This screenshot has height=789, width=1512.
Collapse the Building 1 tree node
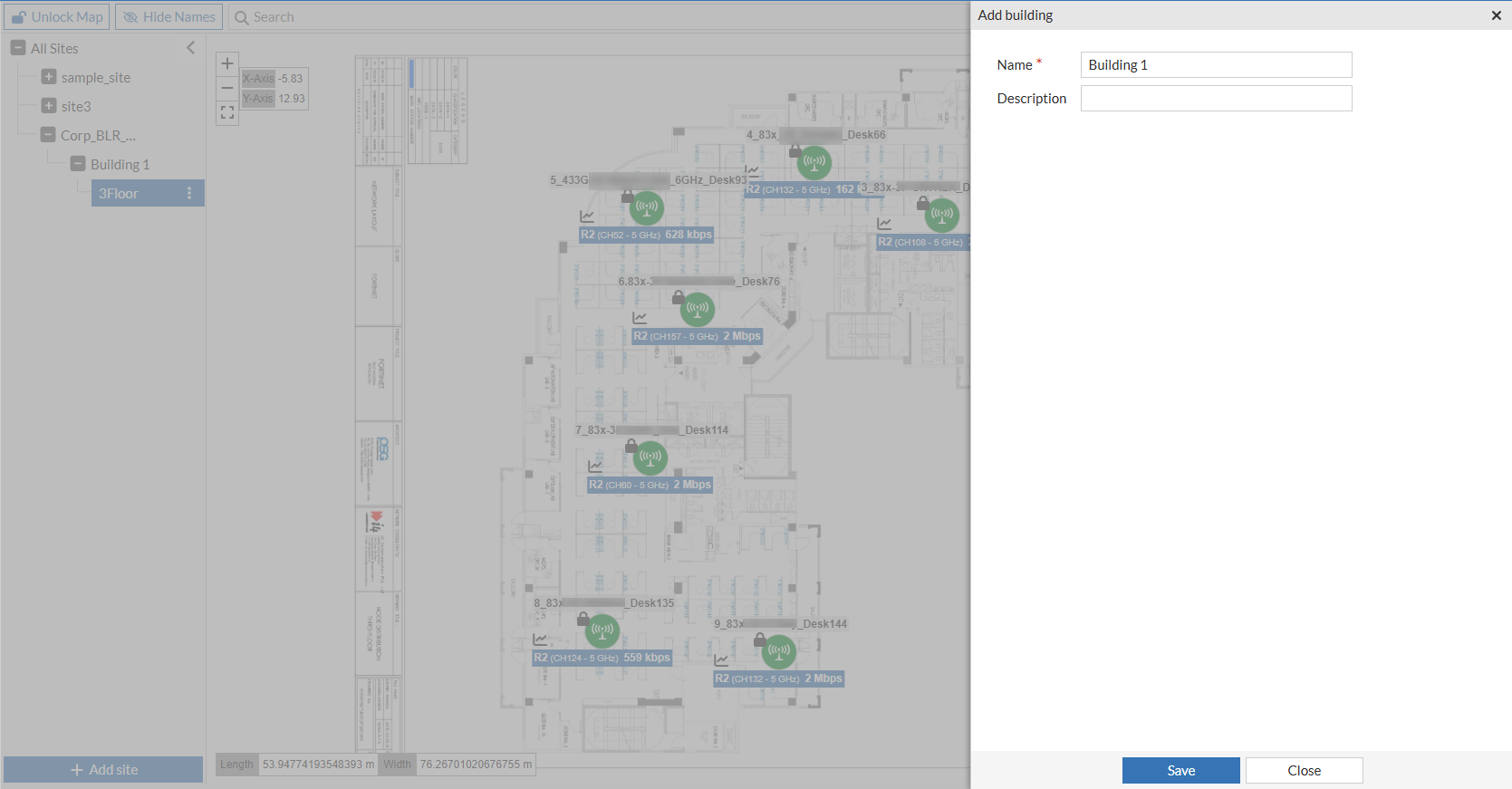78,164
